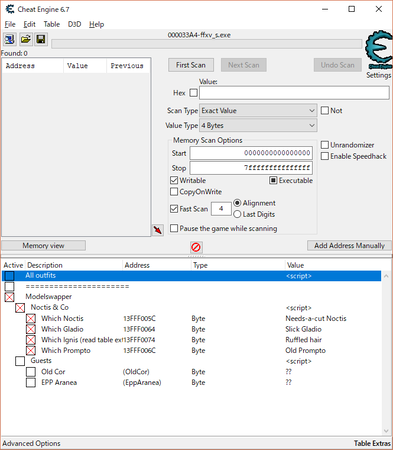Open the Scan Type dropdown

(258, 110)
